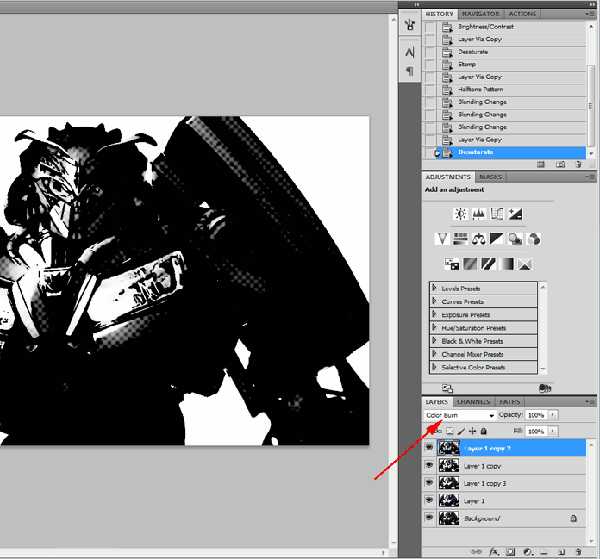This screenshot has width=600, height=559.
Task: Switch to the Navigator tab
Action: point(481,14)
